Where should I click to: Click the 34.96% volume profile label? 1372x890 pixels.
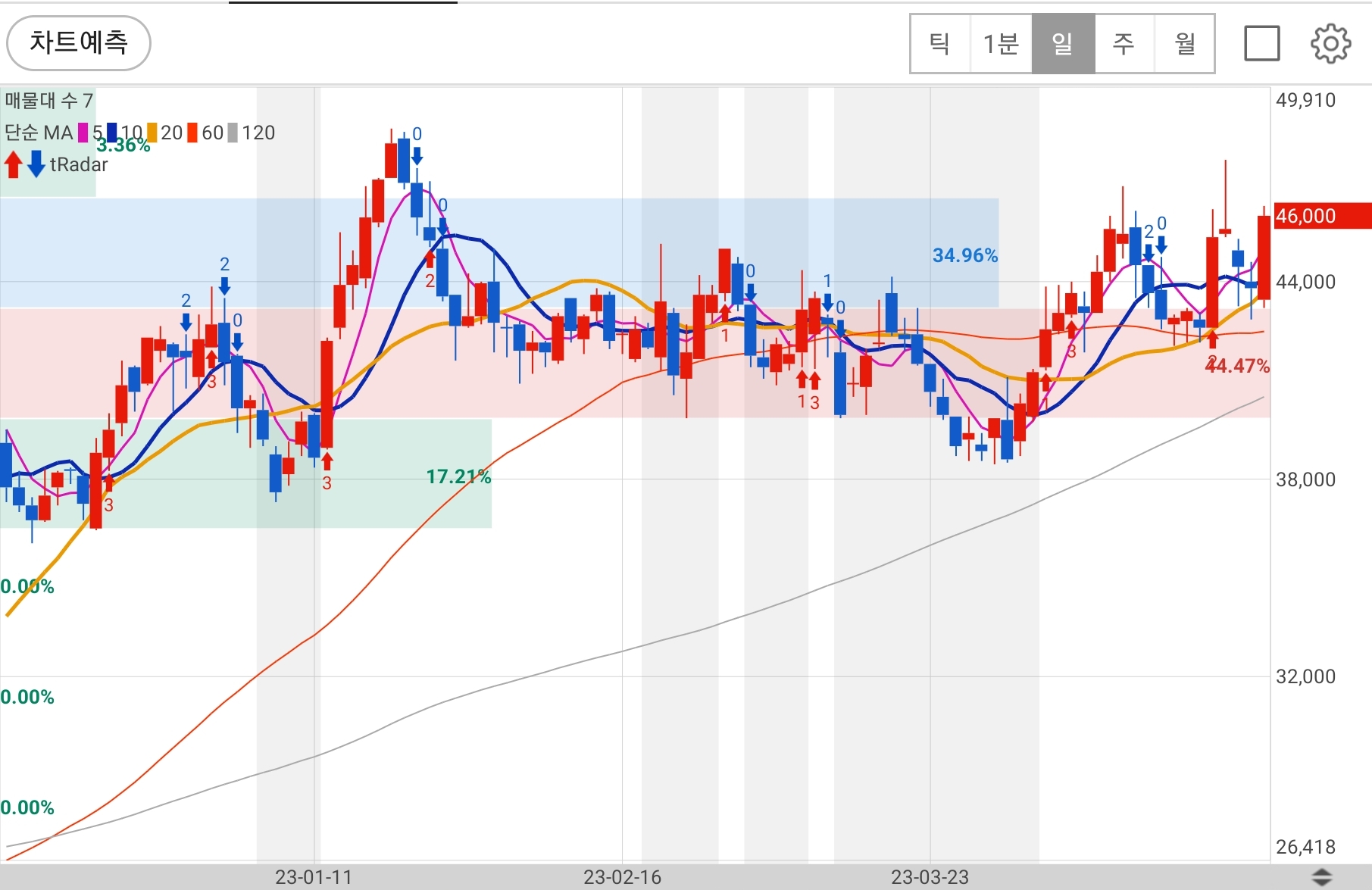965,255
